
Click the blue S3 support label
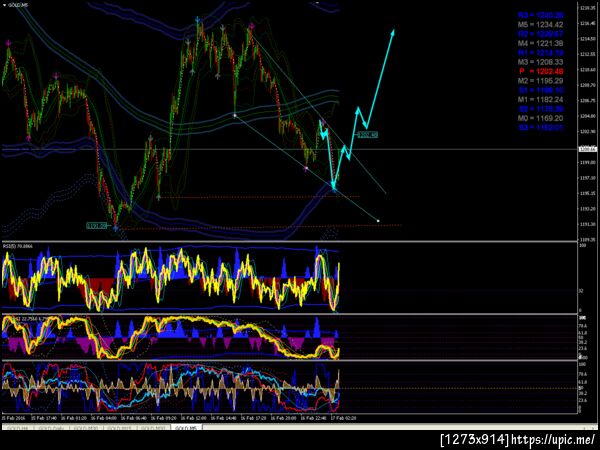[x=540, y=127]
